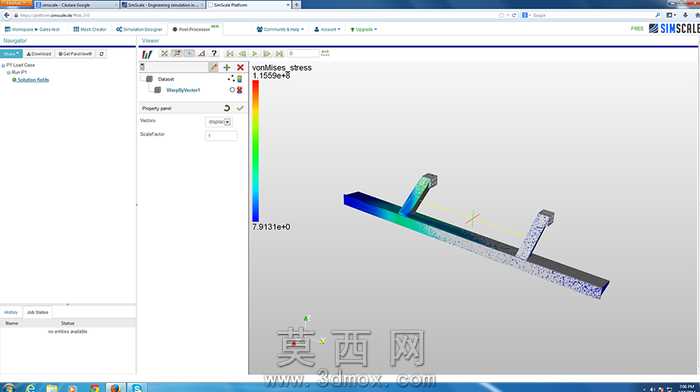700x392 pixels.
Task: Click the Dataset points representation icon
Action: pos(231,79)
